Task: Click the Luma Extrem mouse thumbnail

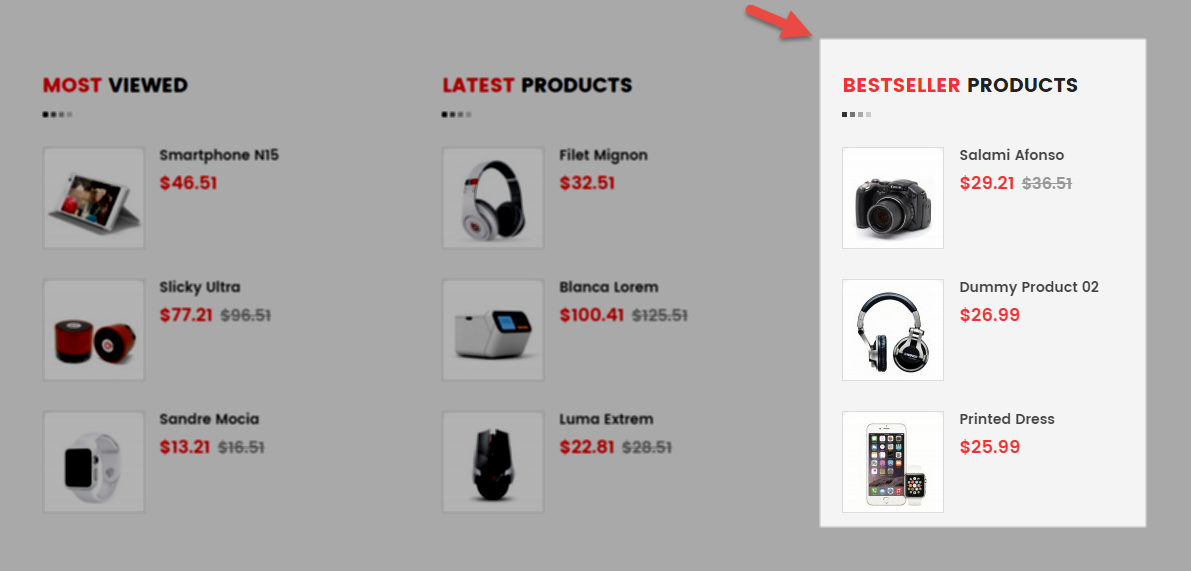Action: pos(493,462)
